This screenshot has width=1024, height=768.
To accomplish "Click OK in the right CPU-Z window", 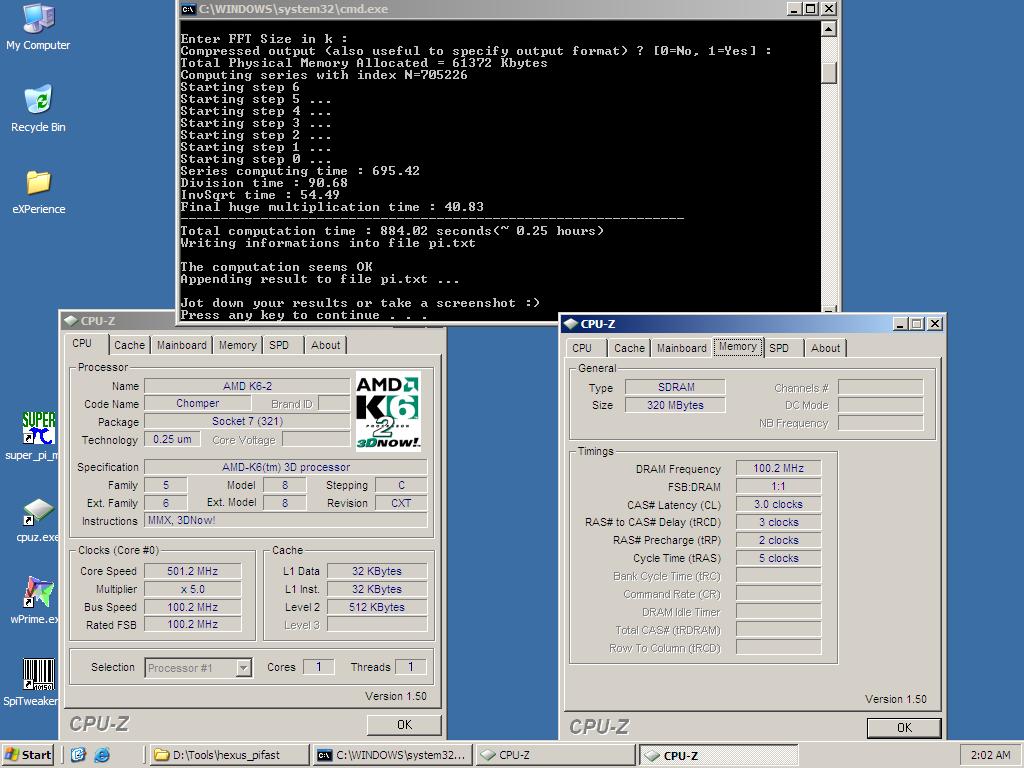I will click(x=904, y=728).
